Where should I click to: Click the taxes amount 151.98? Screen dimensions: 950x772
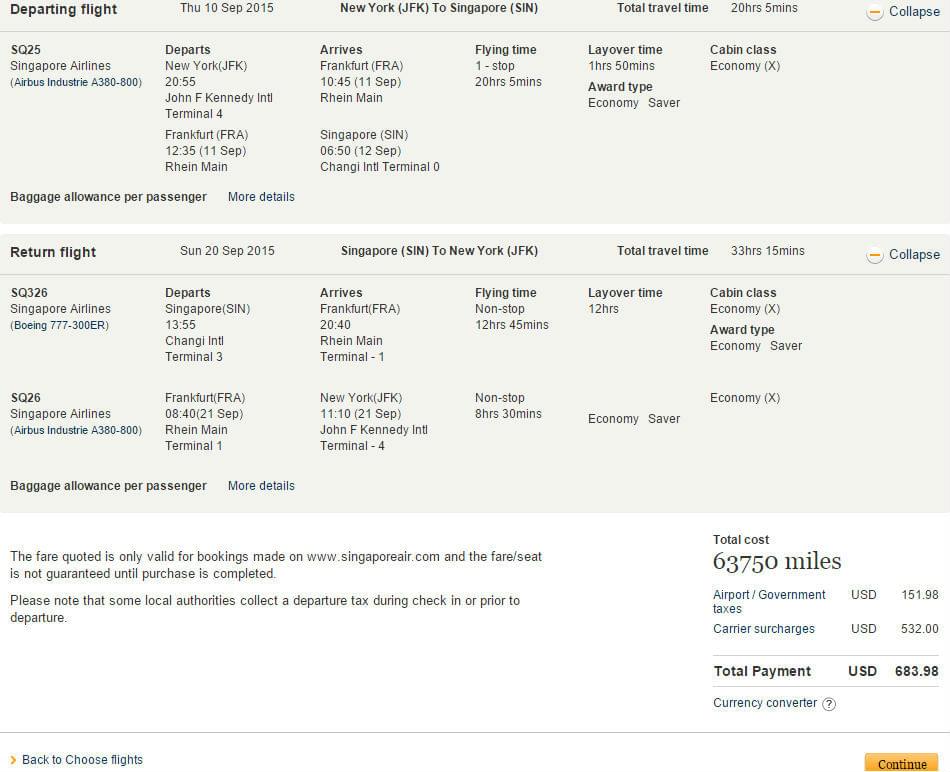[x=920, y=595]
